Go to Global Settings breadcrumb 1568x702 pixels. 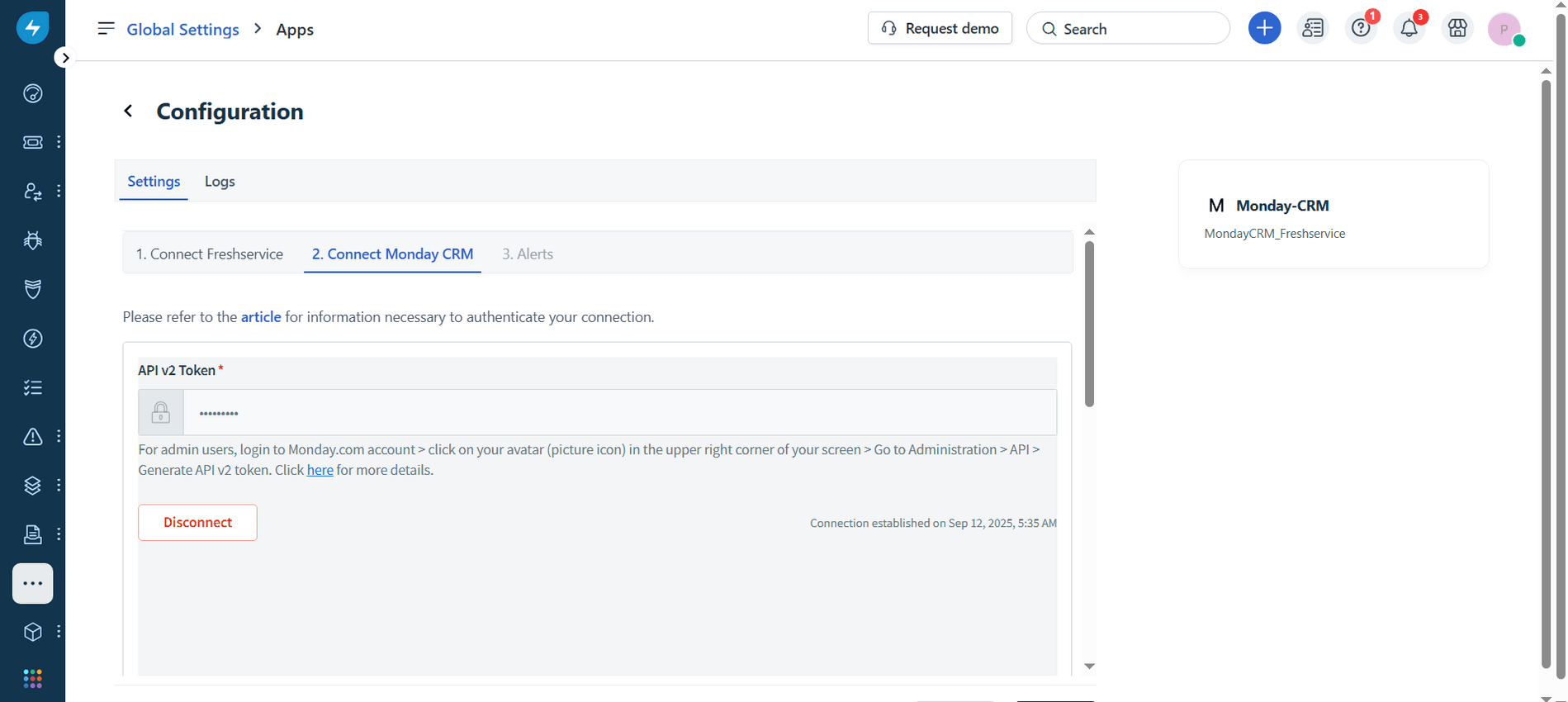(x=182, y=30)
